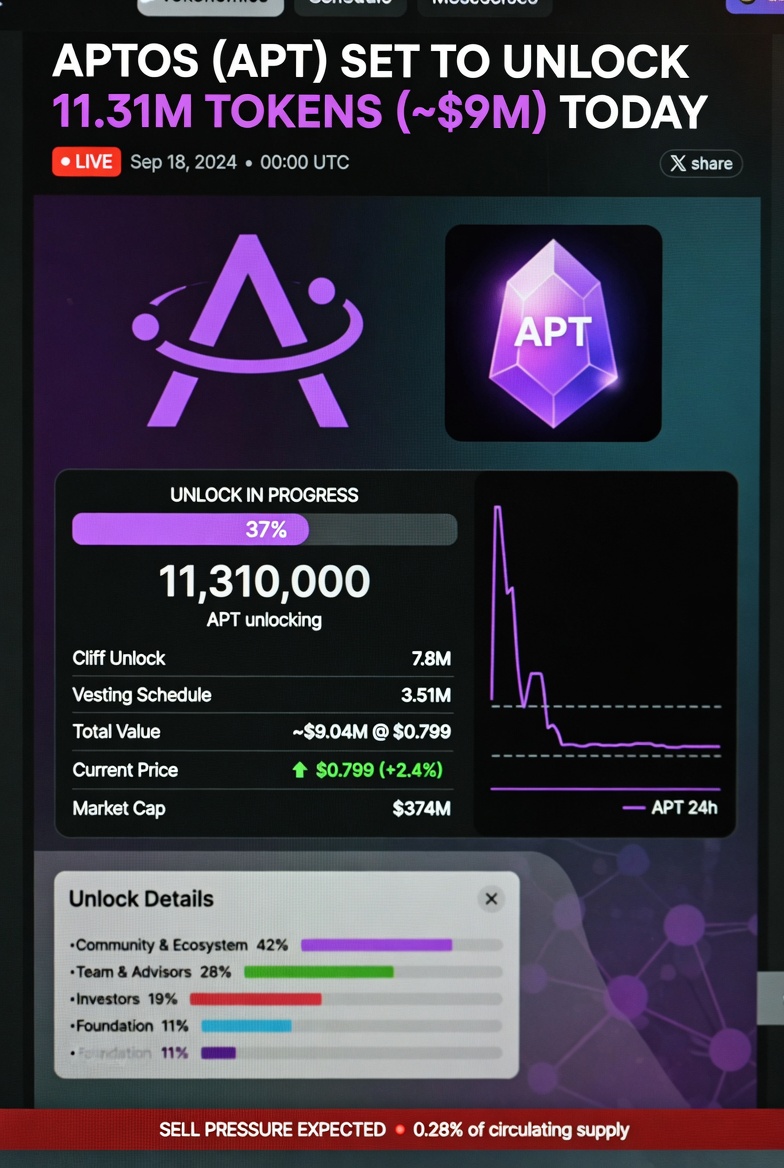Select the Community & Ecosystem 42% bar

pos(376,945)
